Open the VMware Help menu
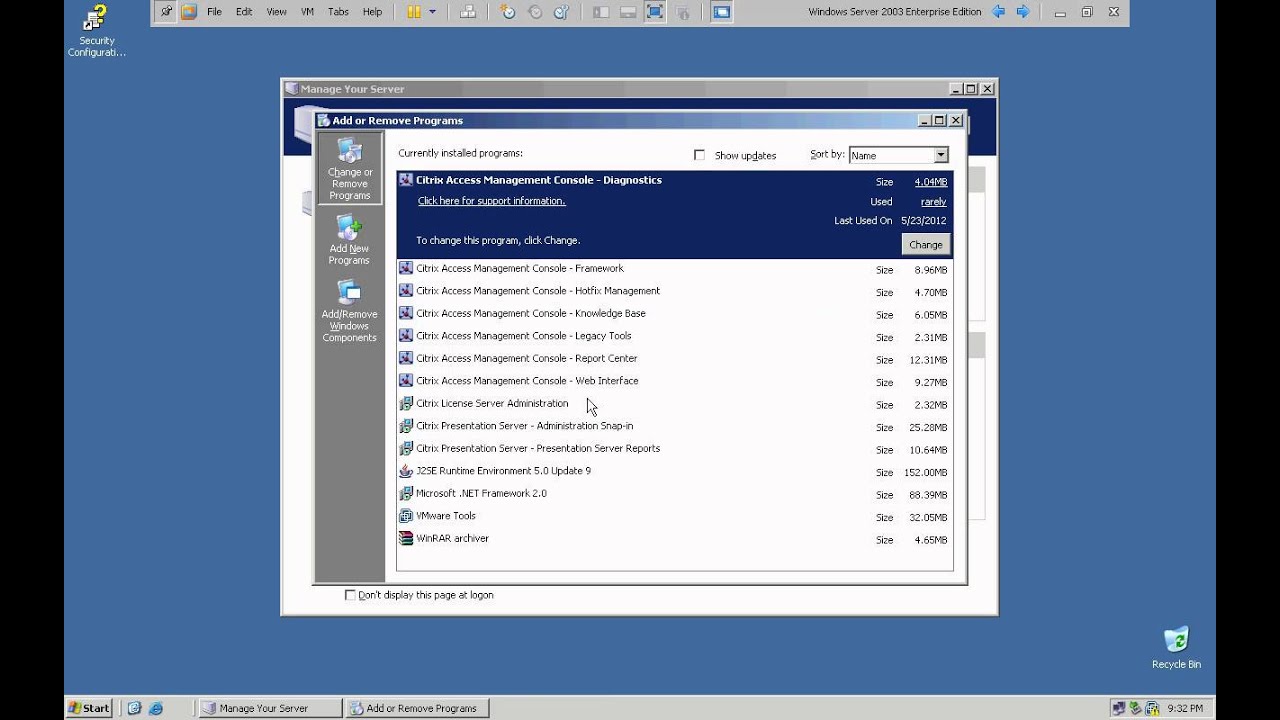This screenshot has height=720, width=1280. [372, 12]
